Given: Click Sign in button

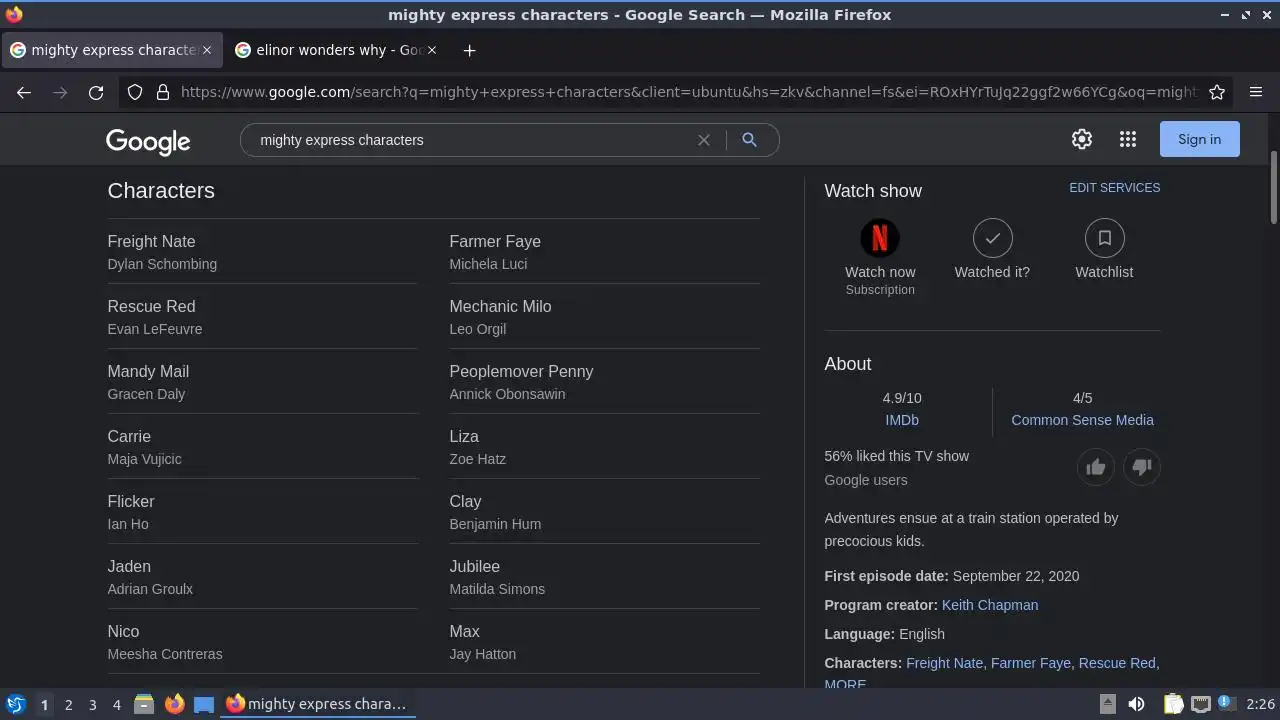Looking at the screenshot, I should click(x=1199, y=139).
